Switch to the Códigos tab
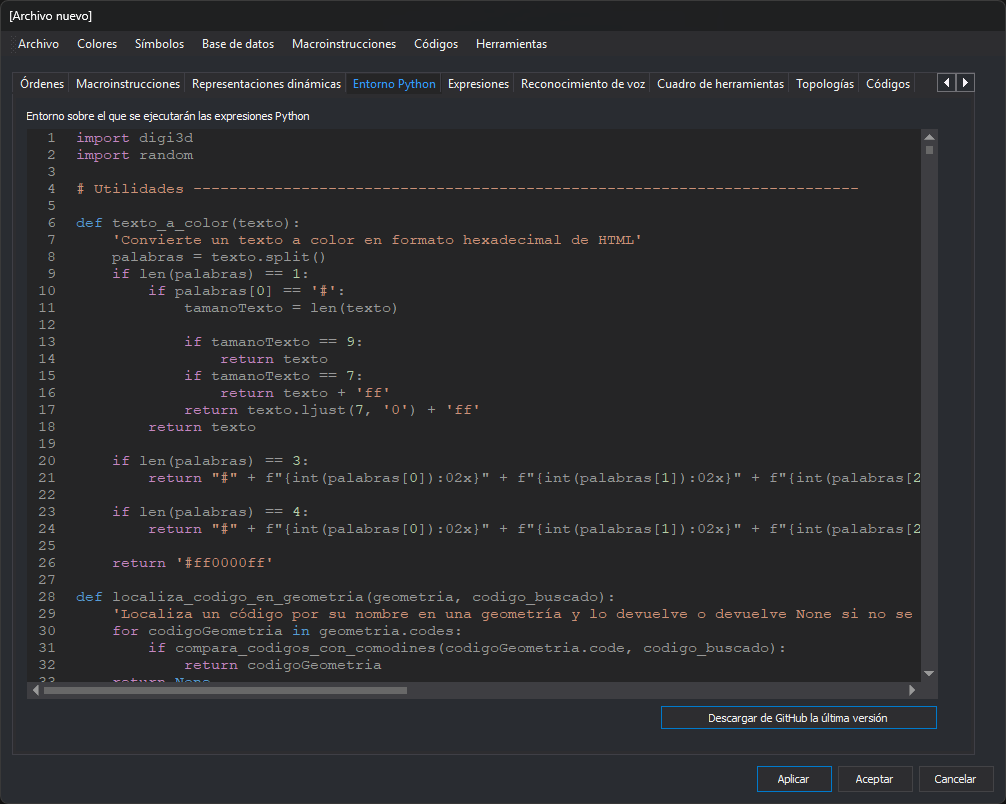 [x=887, y=83]
